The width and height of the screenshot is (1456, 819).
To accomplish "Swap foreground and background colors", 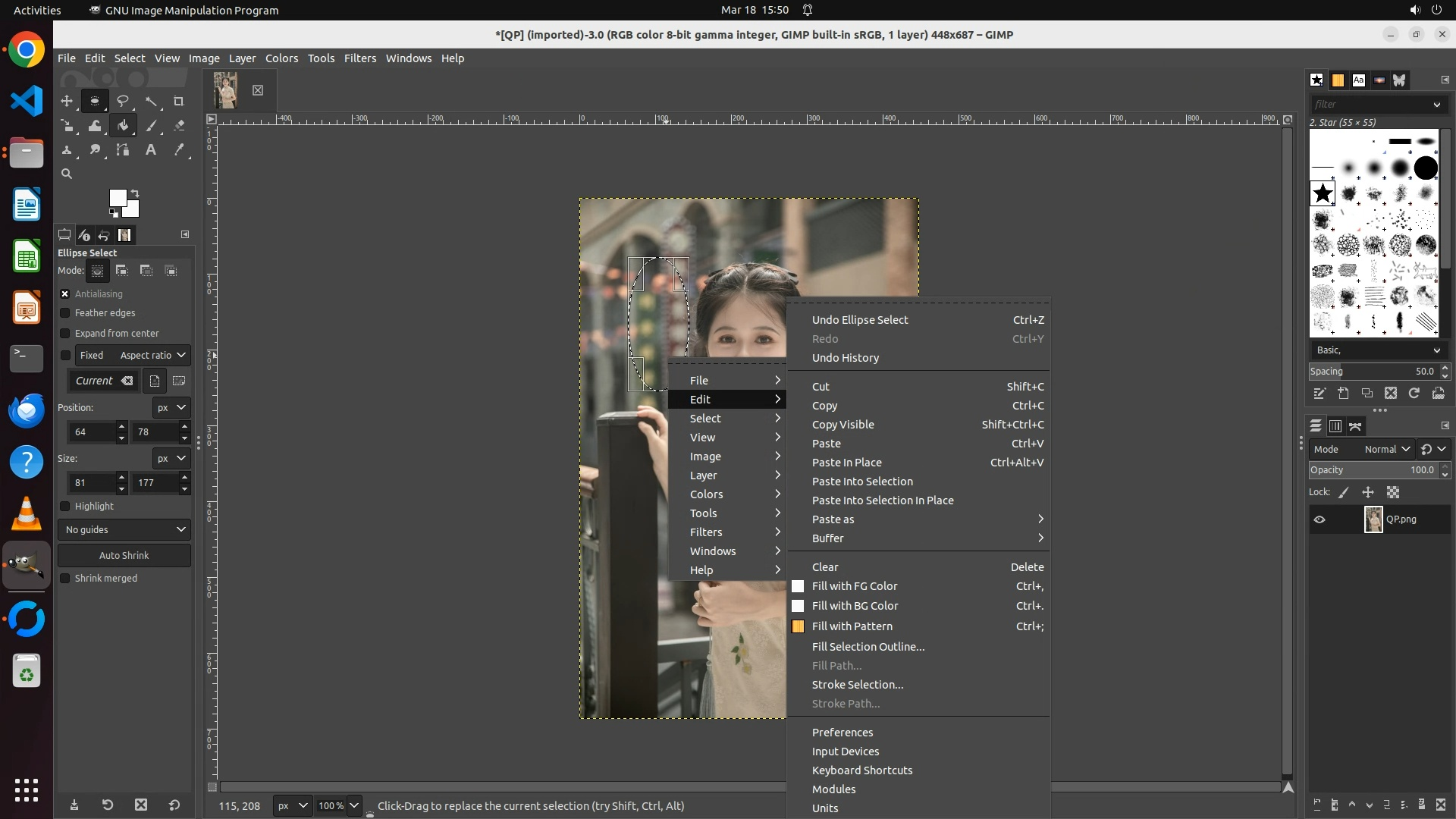I will [135, 193].
